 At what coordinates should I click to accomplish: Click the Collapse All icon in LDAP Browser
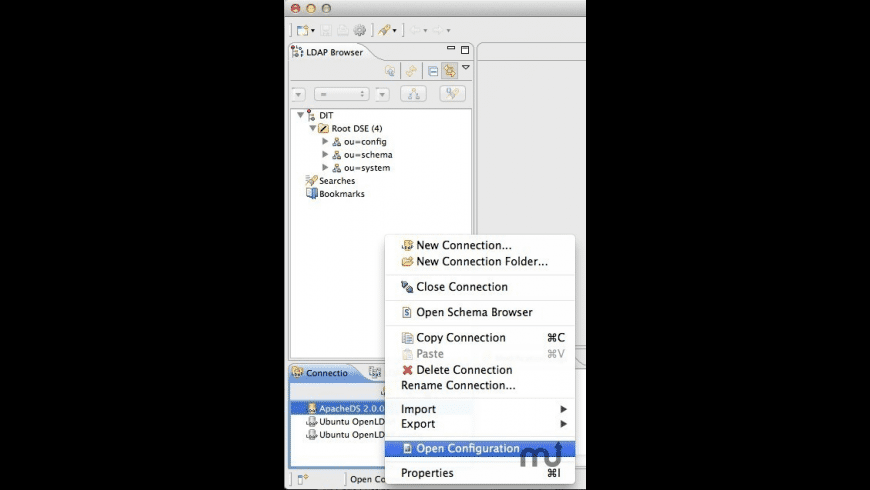[x=433, y=71]
